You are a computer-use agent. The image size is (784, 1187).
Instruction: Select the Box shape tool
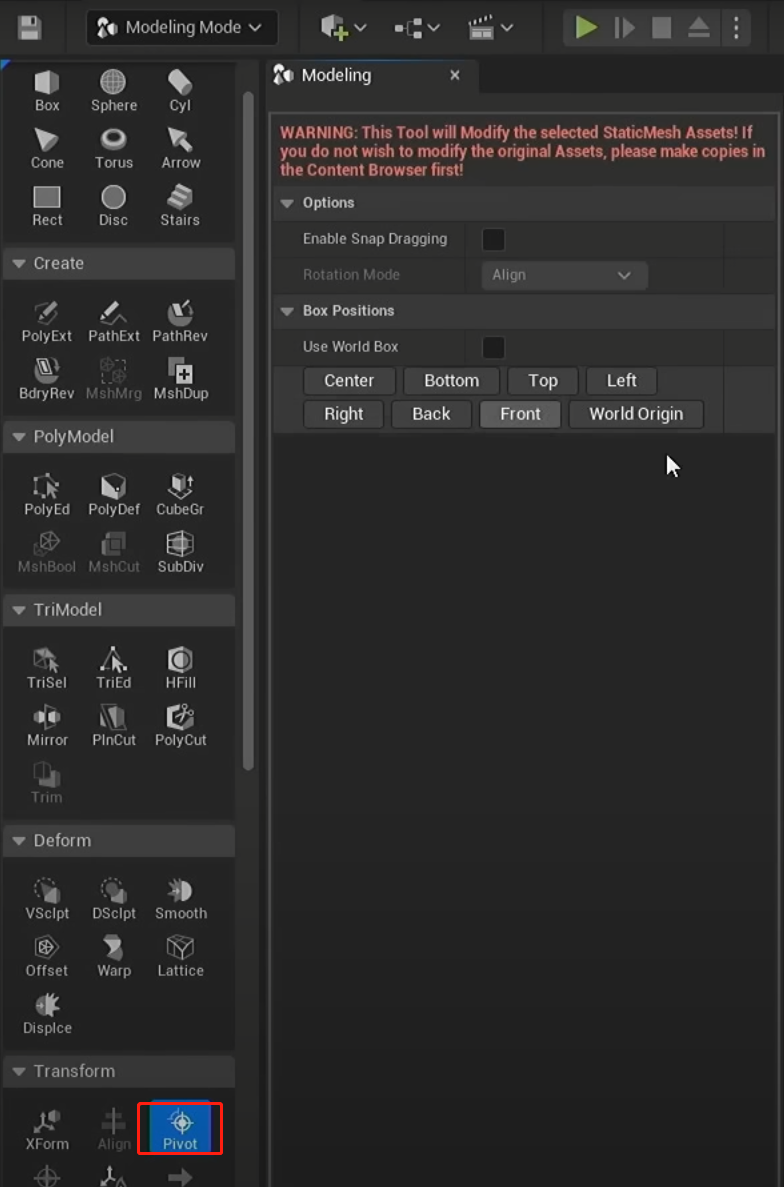(47, 91)
